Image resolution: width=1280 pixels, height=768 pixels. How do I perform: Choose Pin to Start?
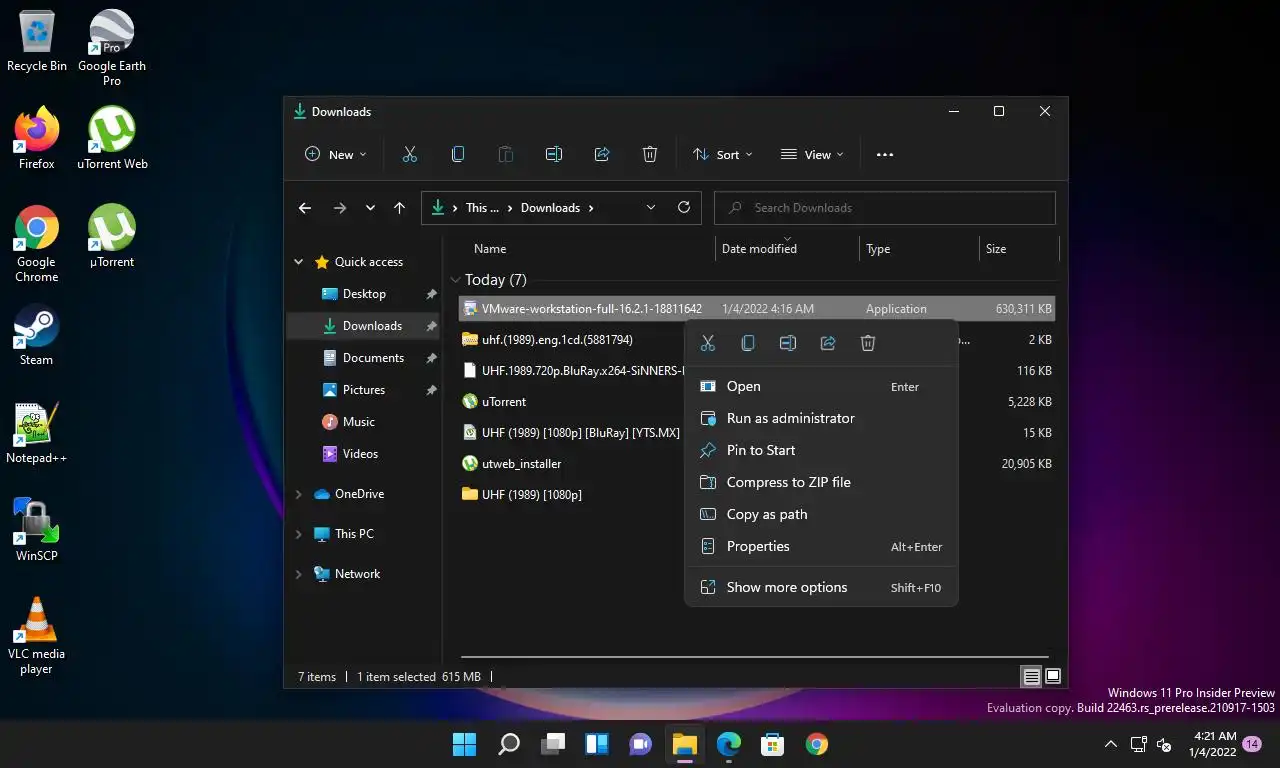click(x=821, y=450)
